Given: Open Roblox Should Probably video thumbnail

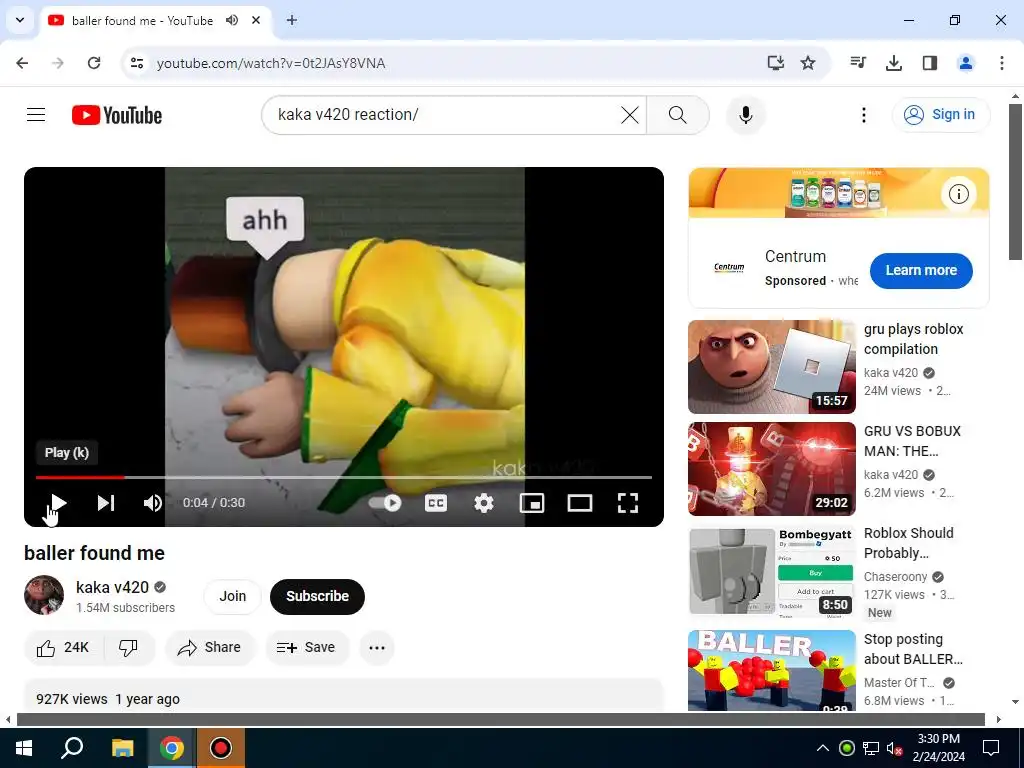Looking at the screenshot, I should (772, 571).
